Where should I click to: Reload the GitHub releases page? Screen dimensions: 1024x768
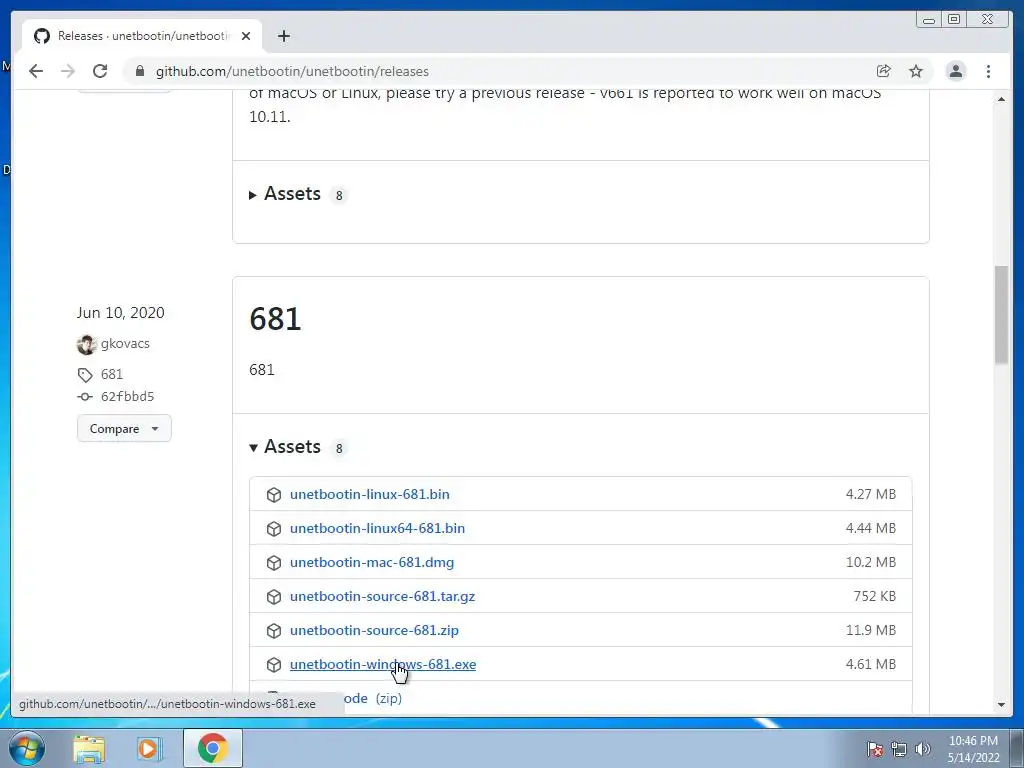tap(100, 71)
